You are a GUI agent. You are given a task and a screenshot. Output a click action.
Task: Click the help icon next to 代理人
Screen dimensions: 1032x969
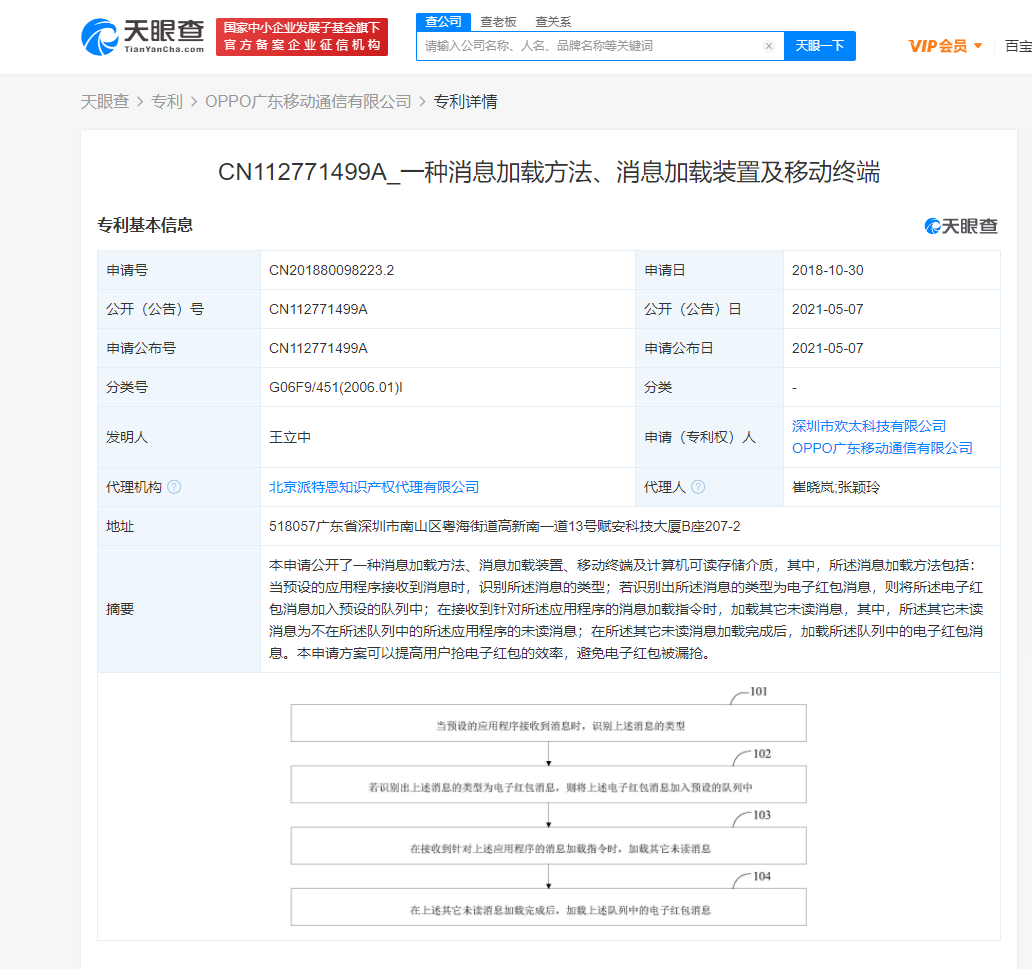(698, 487)
